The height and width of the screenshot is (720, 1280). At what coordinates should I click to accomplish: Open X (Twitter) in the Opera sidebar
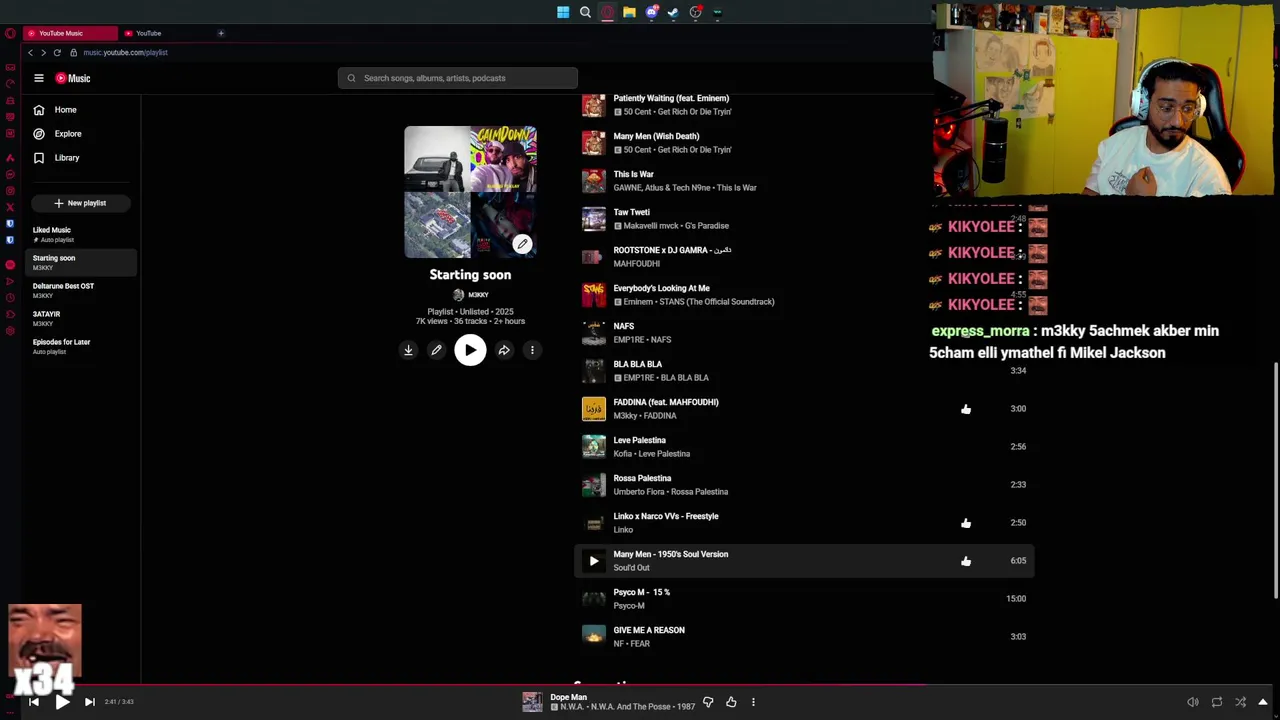coord(10,207)
